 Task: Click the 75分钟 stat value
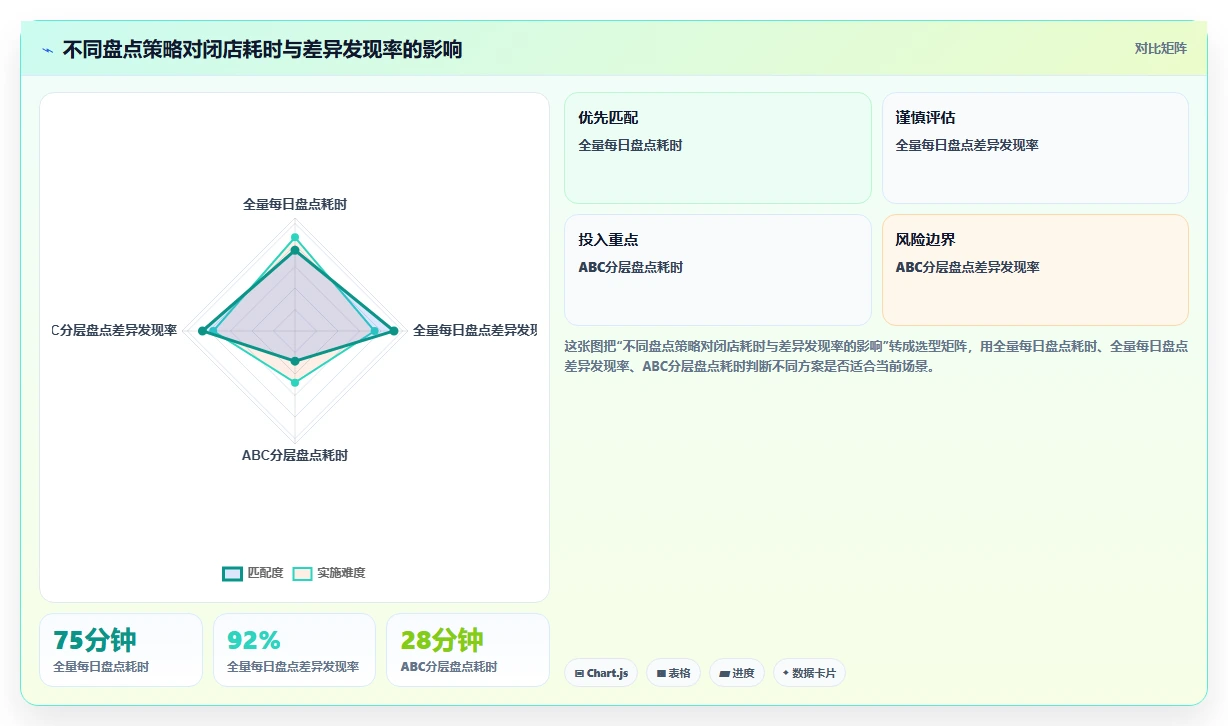(x=95, y=640)
